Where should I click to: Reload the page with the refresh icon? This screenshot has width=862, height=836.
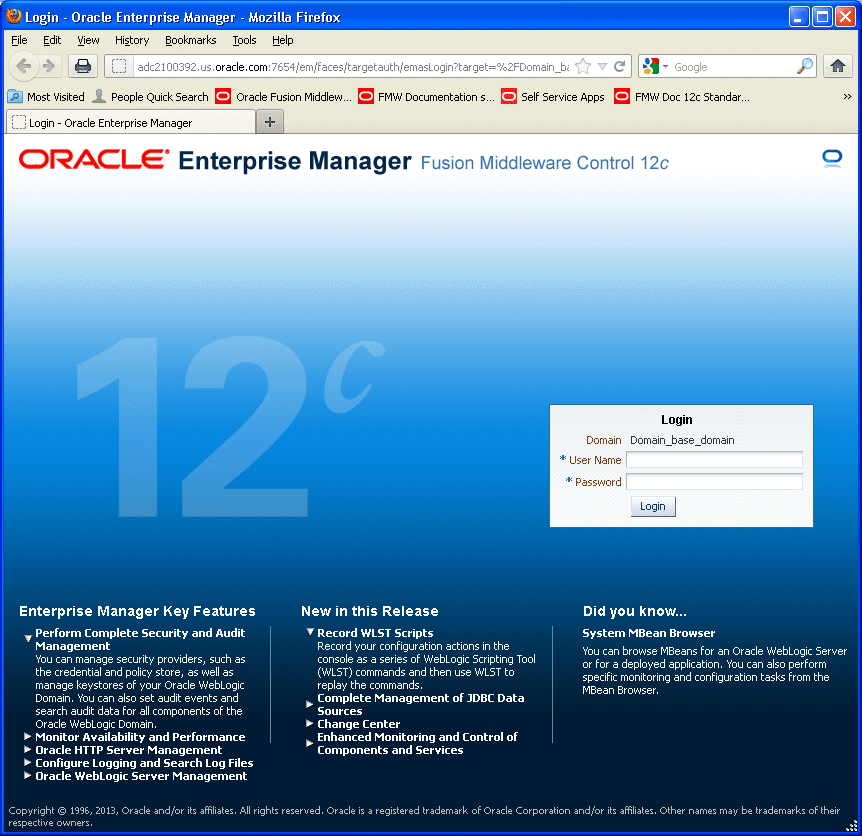[x=620, y=67]
